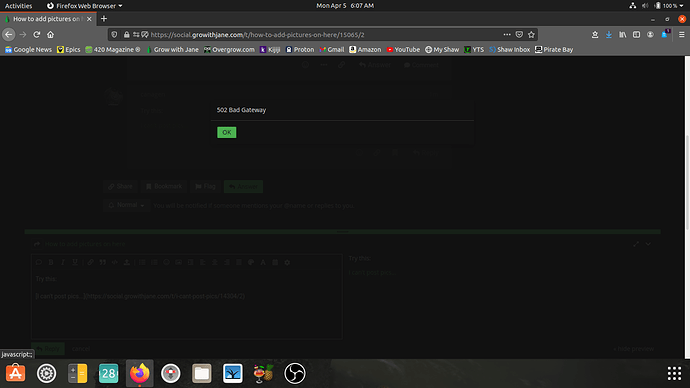Open Firefox Web Browser app menu
Screen dimensions: 690x388
tap(84, 6)
